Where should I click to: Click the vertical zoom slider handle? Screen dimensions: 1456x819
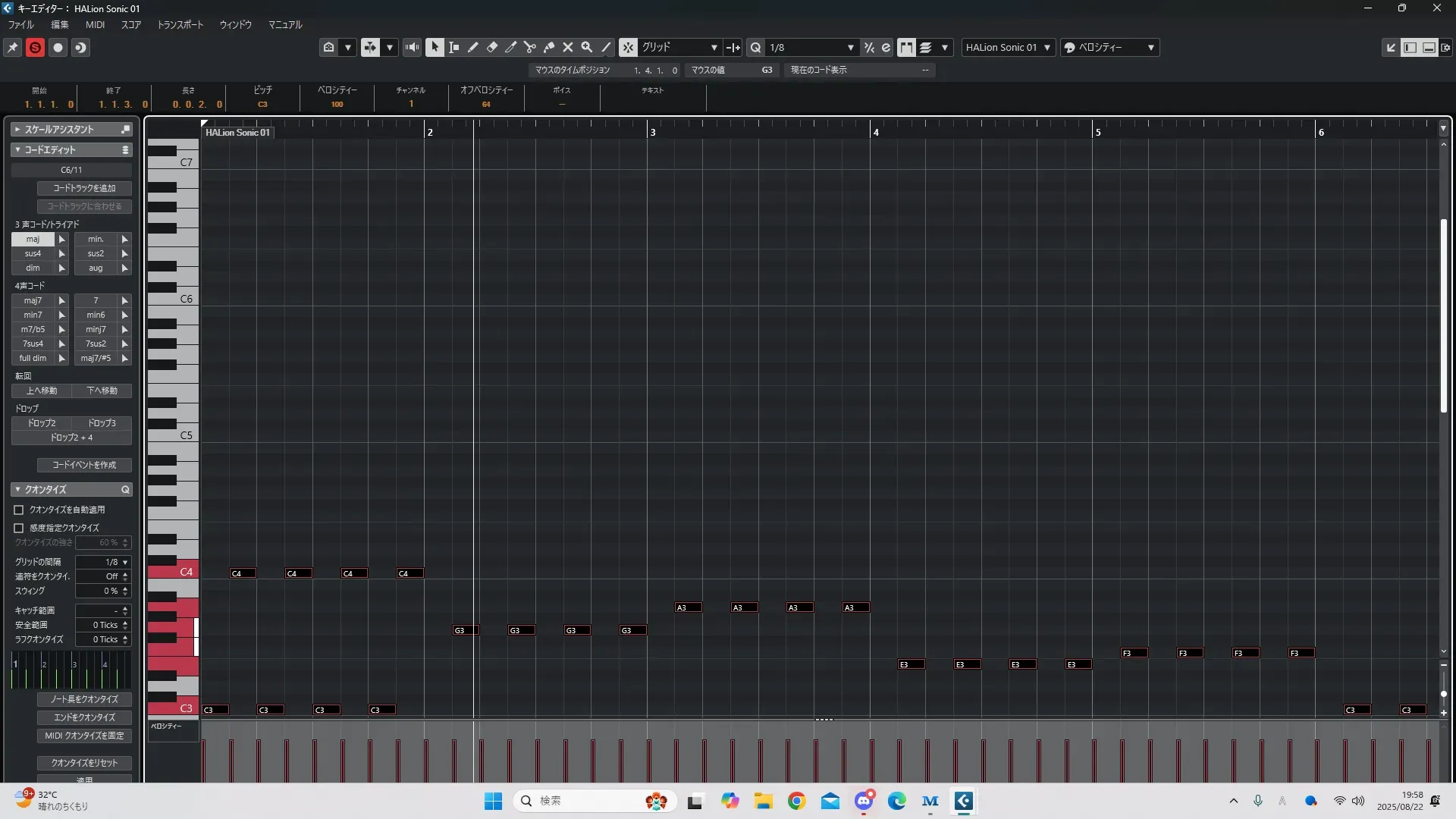pyautogui.click(x=1443, y=694)
